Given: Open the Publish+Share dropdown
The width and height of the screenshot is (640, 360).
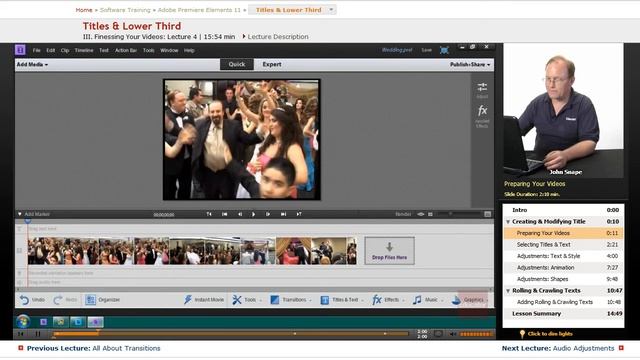Looking at the screenshot, I should point(470,64).
